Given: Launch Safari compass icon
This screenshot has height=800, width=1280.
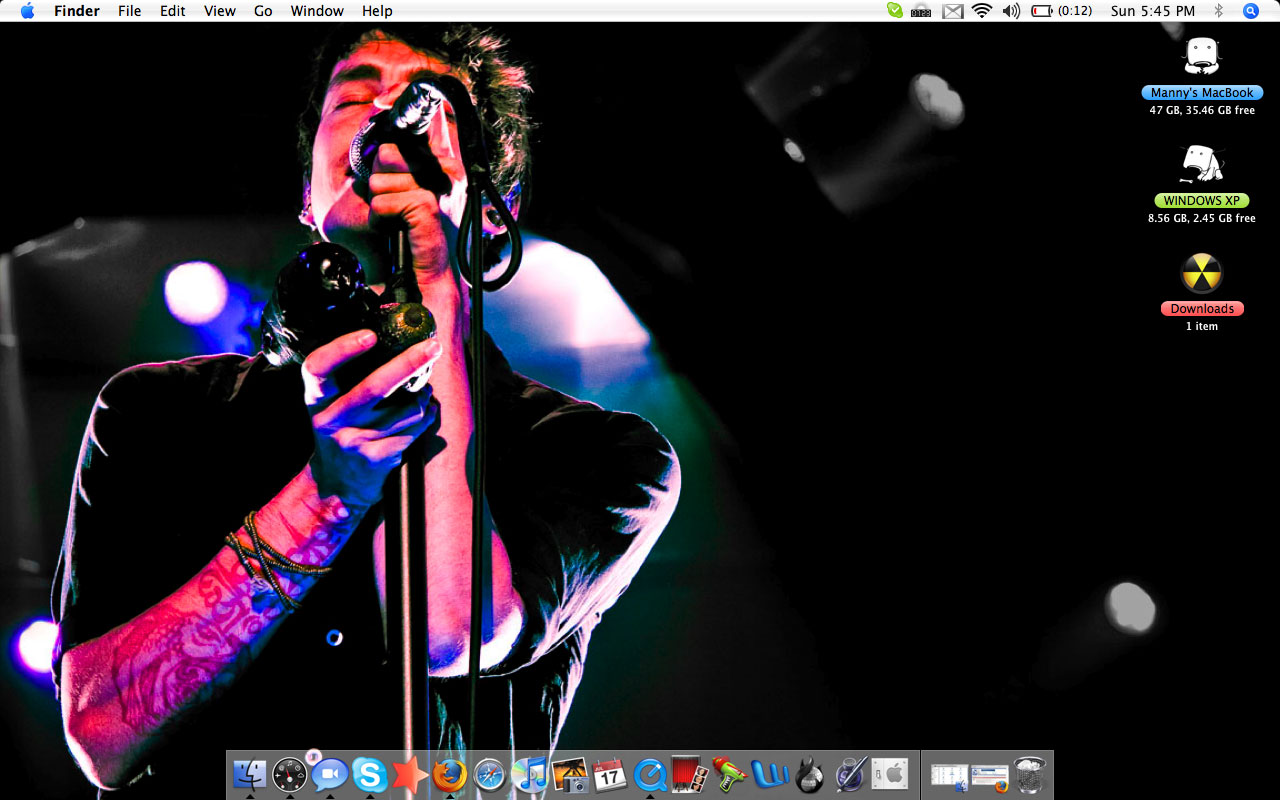Looking at the screenshot, I should pos(490,774).
